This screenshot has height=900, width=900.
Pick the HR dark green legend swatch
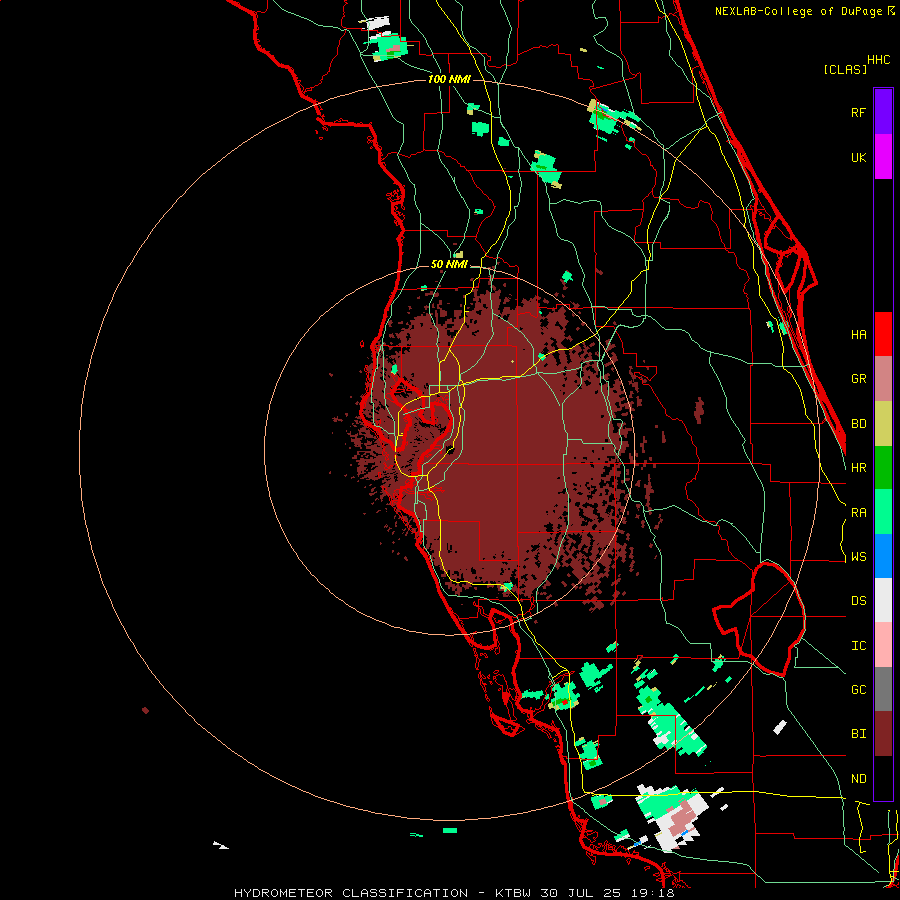click(883, 468)
